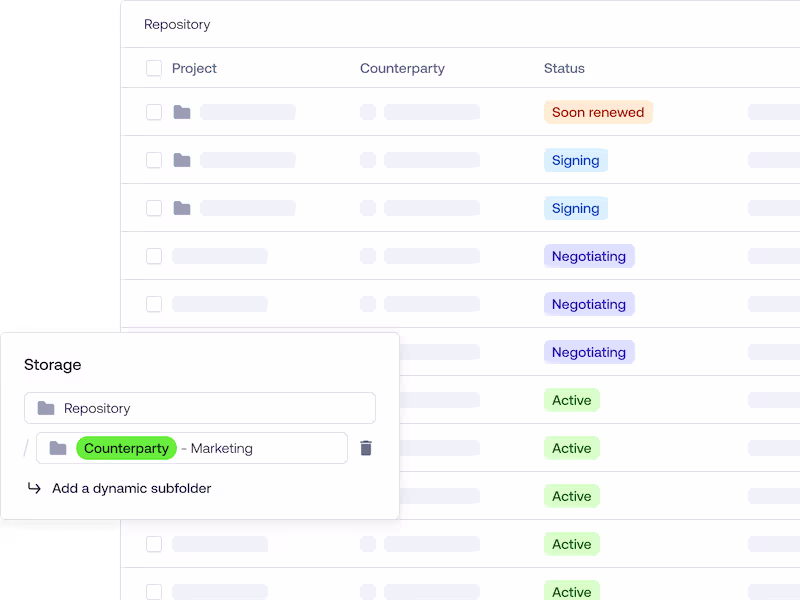Click the folder icon next to the Counterparty tag
The image size is (800, 600).
[x=57, y=448]
